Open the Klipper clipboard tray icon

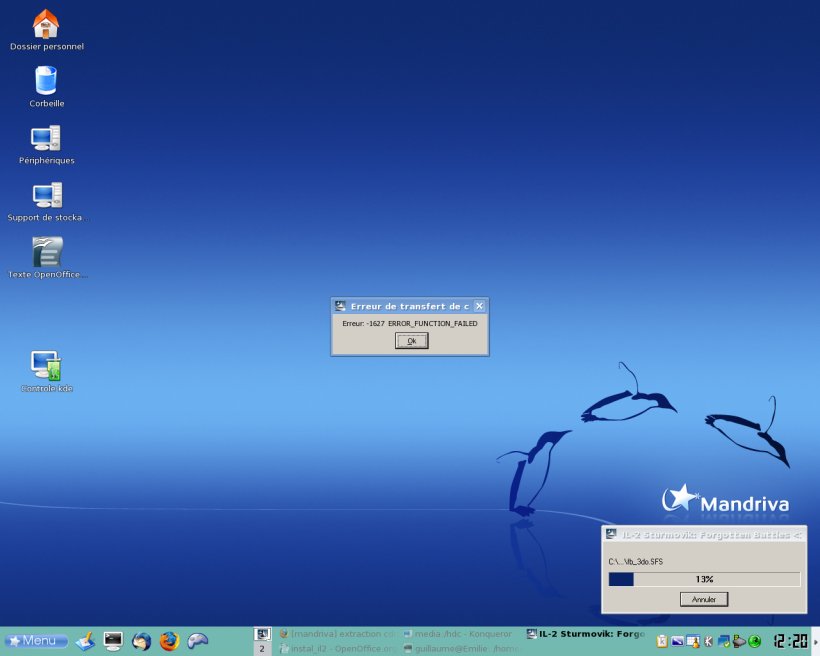click(x=662, y=641)
